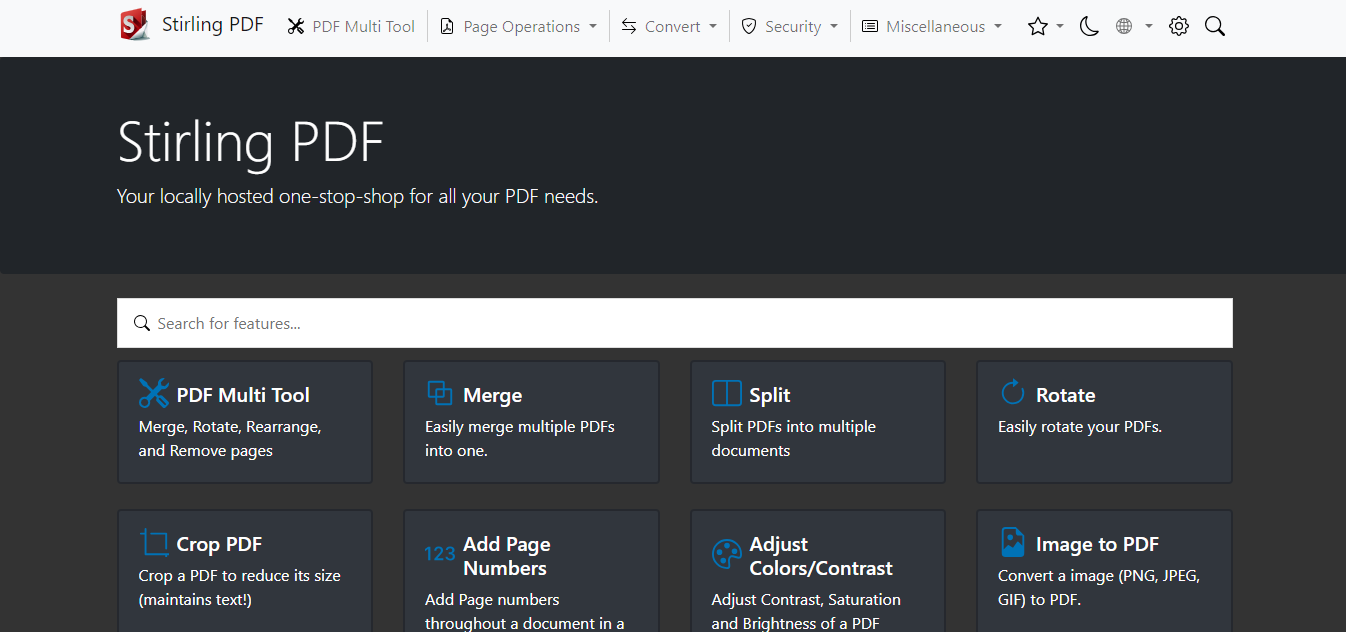
Task: Click the tools icon on PDF Multi Tool card
Action: (154, 393)
